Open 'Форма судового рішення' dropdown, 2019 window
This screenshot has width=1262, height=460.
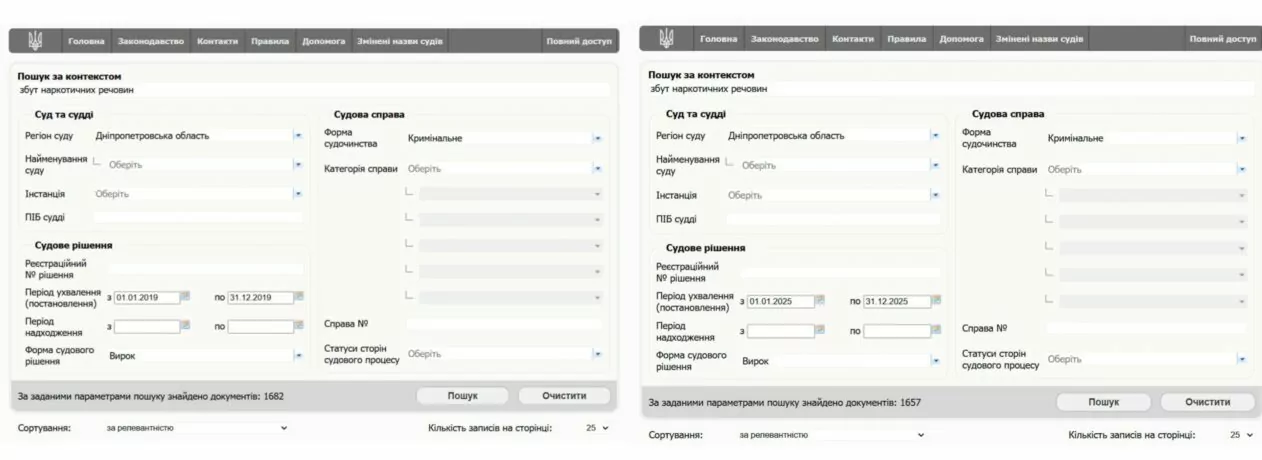[x=297, y=355]
